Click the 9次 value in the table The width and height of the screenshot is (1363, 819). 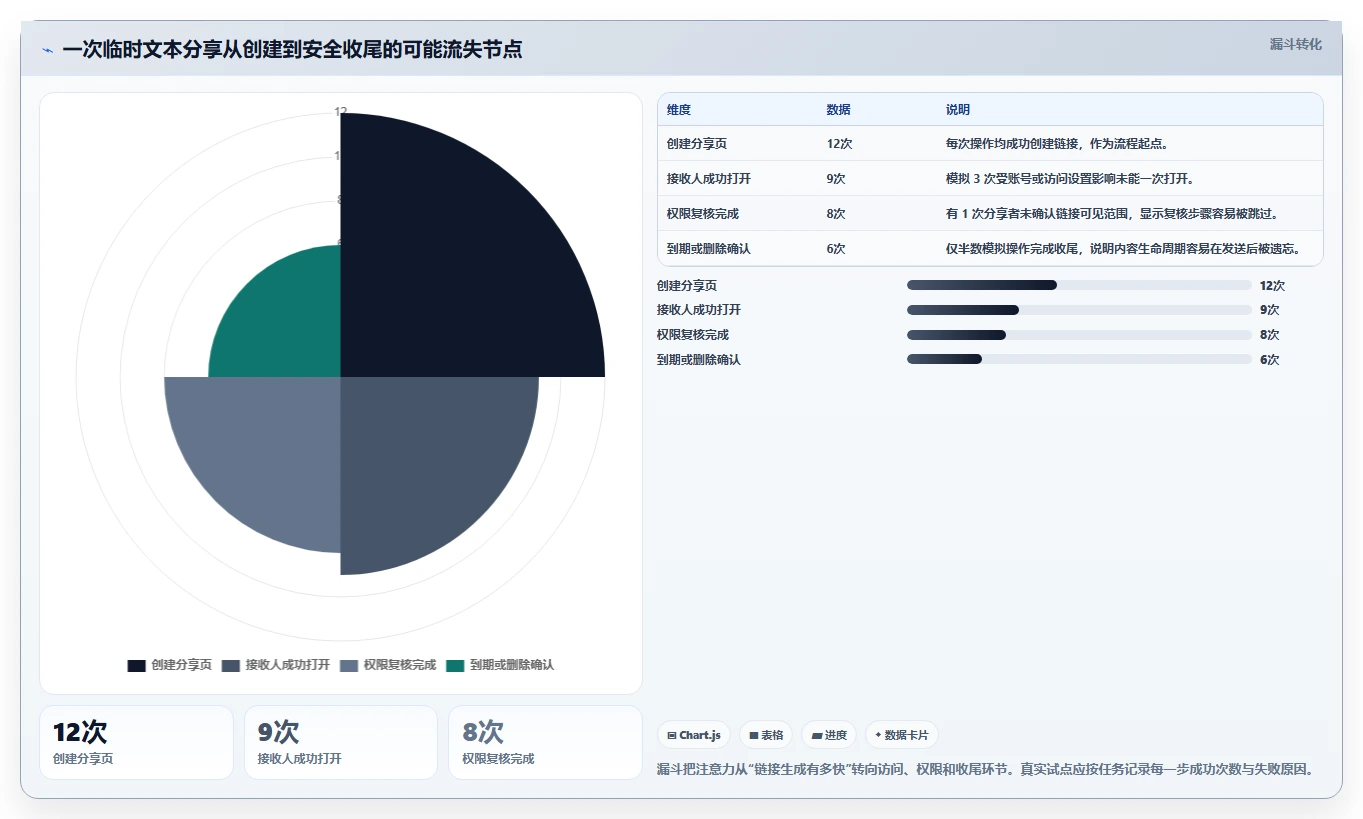pyautogui.click(x=836, y=179)
